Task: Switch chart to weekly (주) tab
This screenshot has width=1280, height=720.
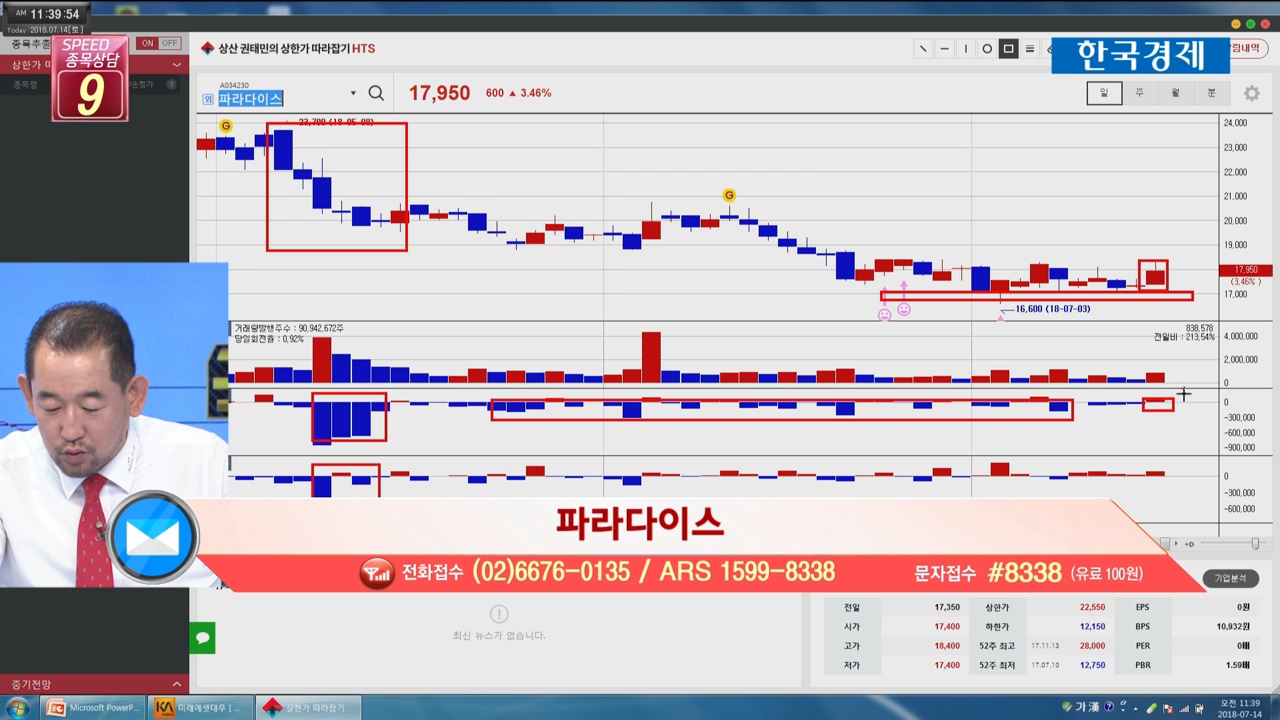Action: pos(1140,93)
